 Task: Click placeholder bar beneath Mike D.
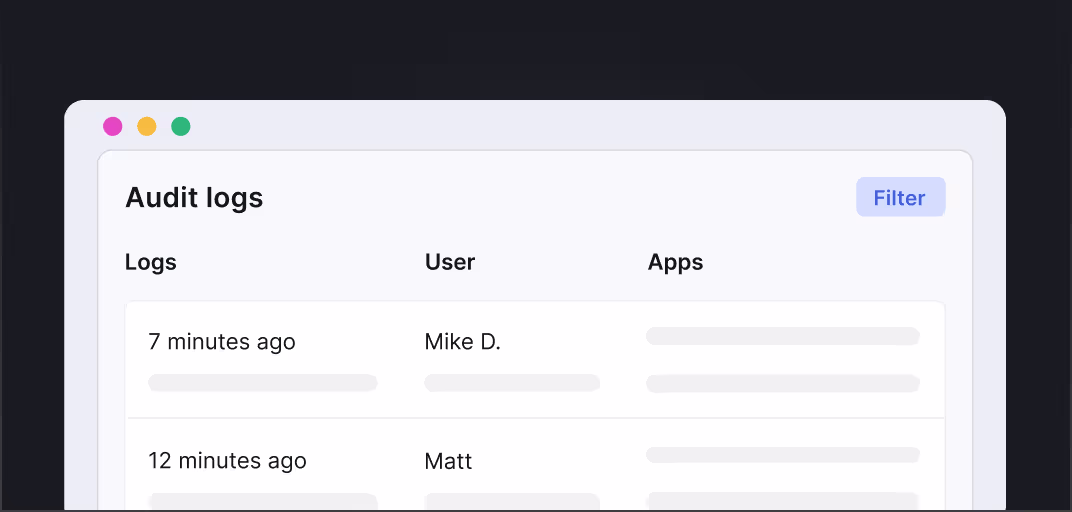[512, 383]
